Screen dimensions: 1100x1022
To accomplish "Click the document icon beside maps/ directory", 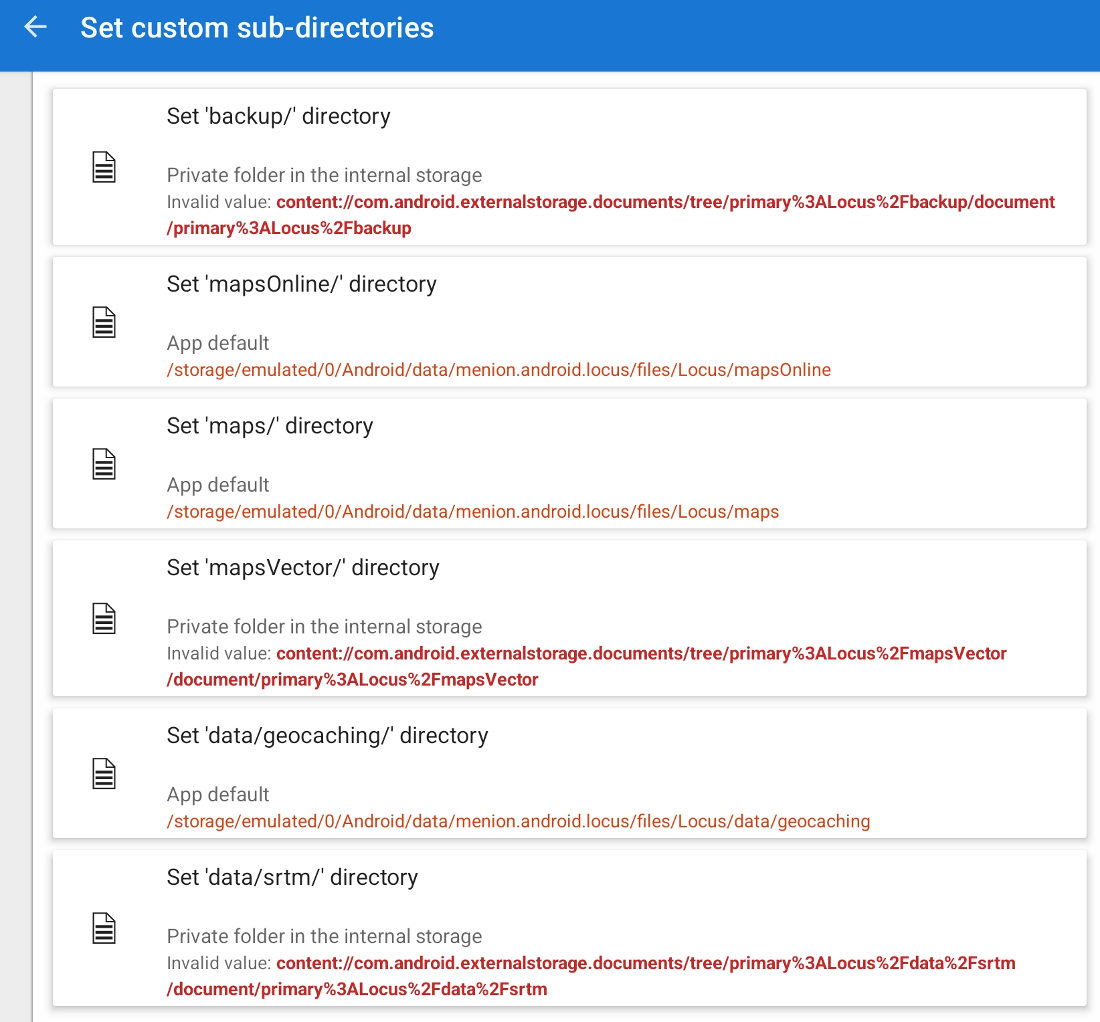I will (x=104, y=464).
